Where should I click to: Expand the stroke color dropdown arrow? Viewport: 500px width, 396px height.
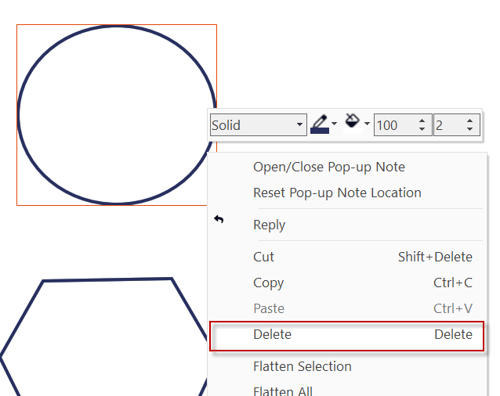point(334,124)
